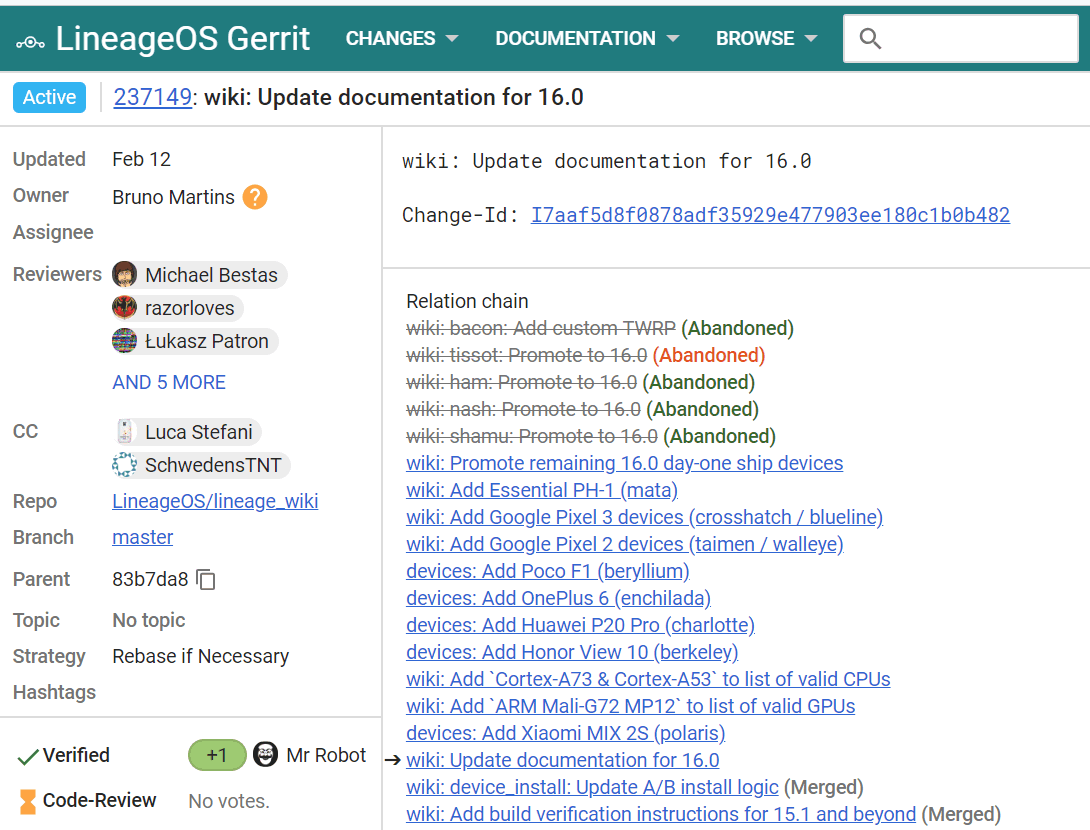Copy the parent commit hash 83b7da8
The height and width of the screenshot is (830, 1090).
[206, 579]
